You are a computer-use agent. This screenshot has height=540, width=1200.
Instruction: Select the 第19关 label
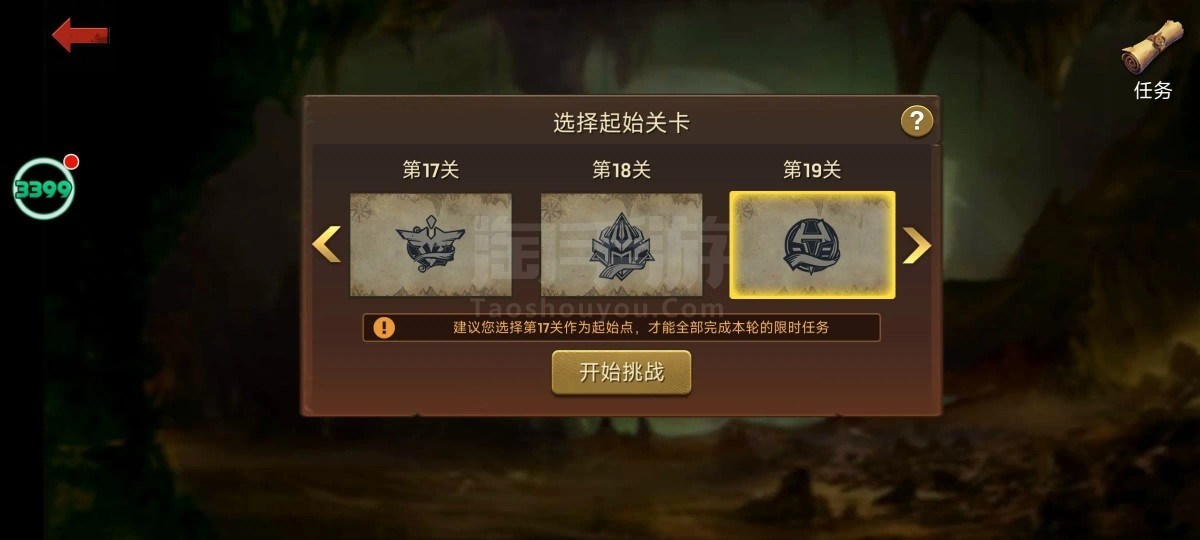(812, 170)
